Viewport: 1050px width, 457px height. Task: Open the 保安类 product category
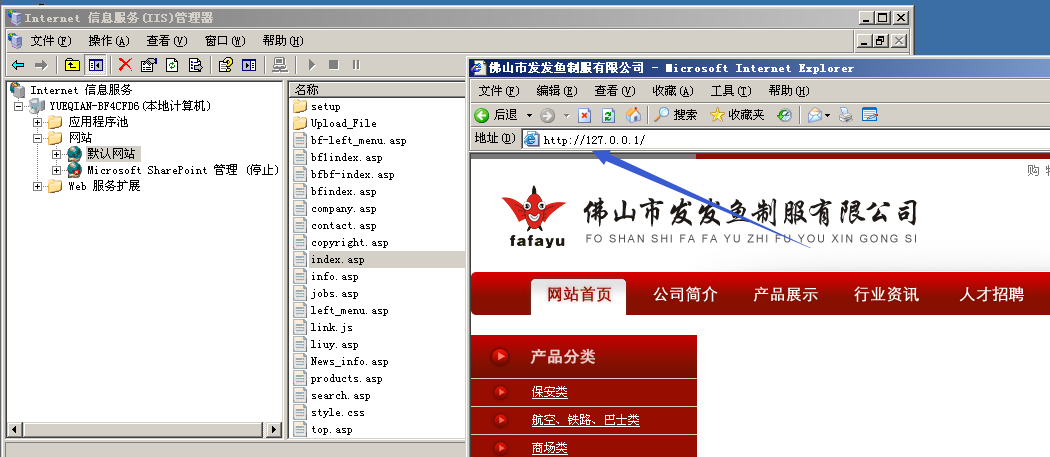coord(550,392)
